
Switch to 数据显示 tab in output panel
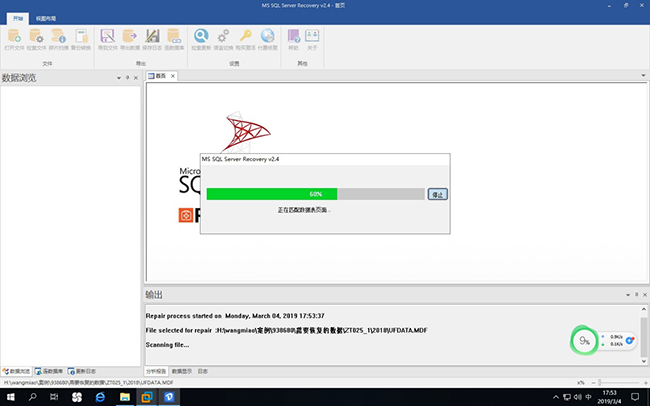click(182, 371)
